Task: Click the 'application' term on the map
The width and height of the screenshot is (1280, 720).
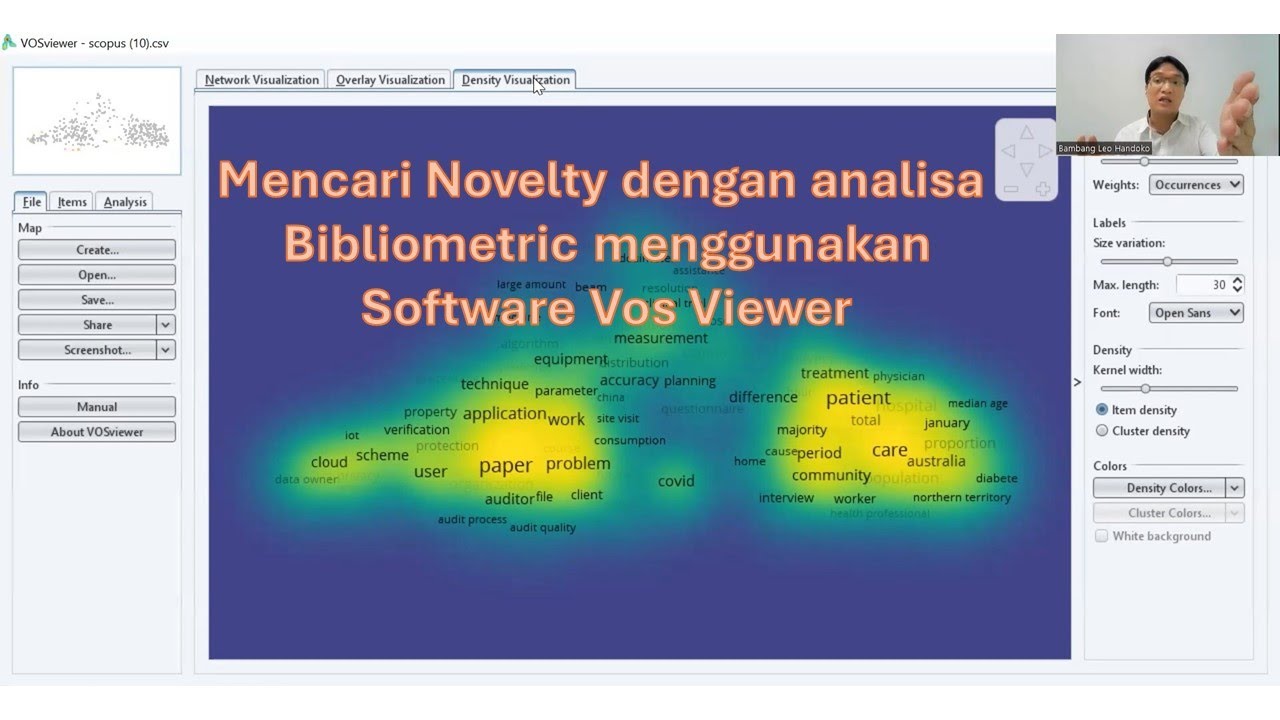Action: click(505, 414)
